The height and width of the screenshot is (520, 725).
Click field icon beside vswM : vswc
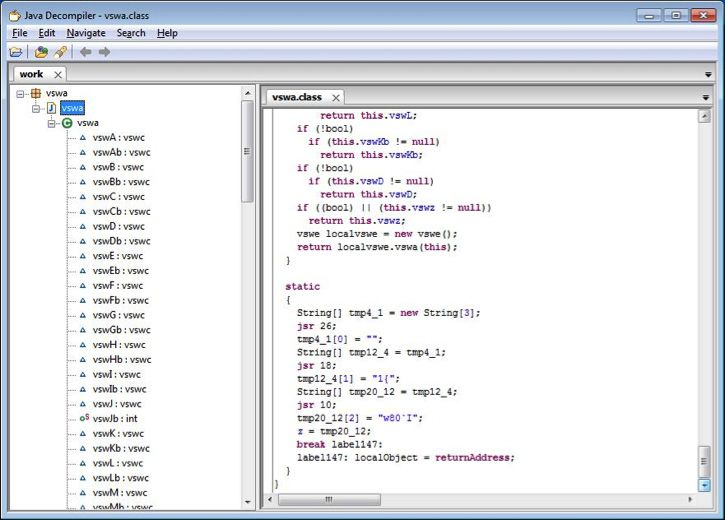tap(83, 493)
